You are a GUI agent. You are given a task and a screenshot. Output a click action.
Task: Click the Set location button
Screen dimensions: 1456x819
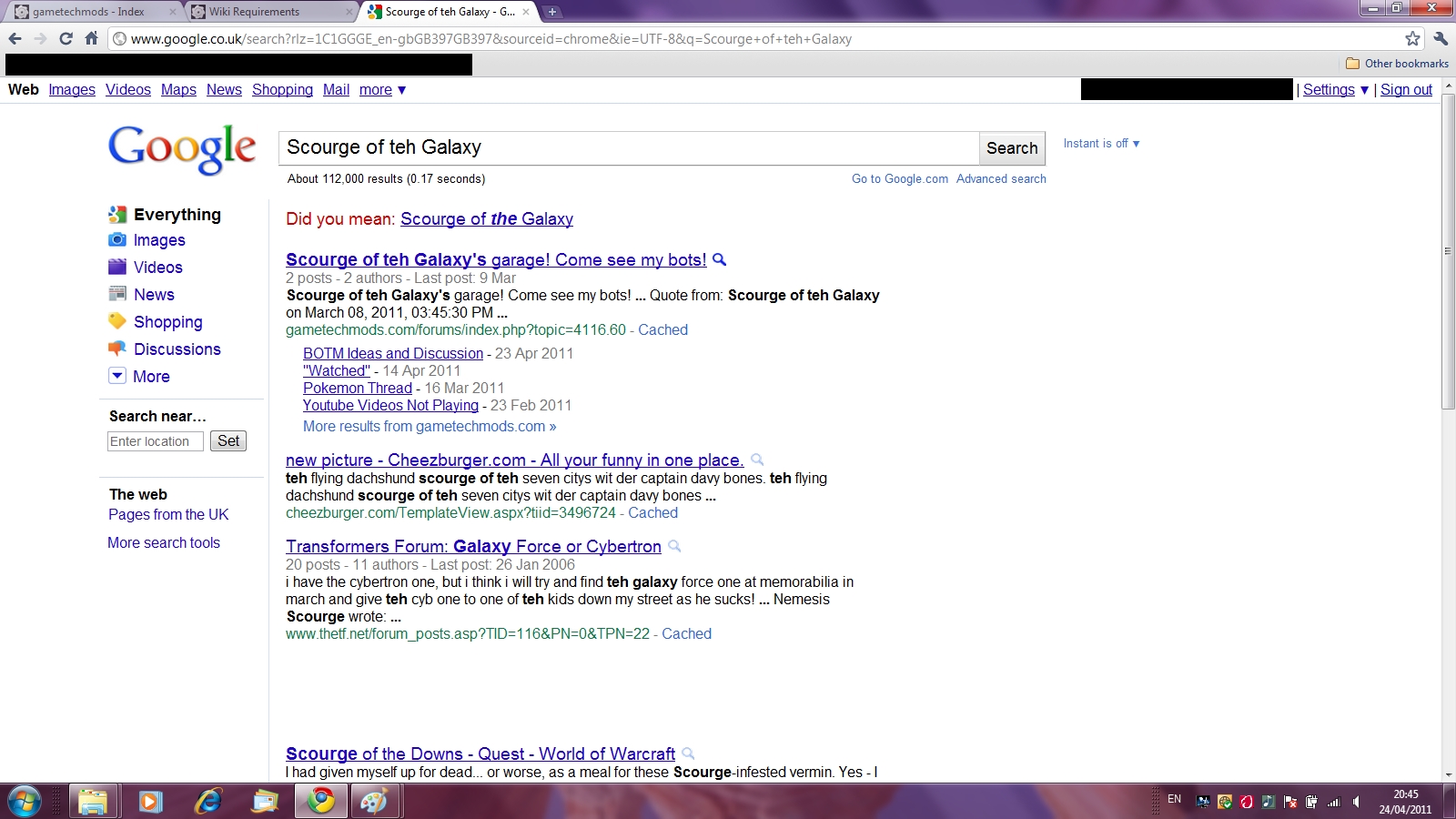(x=228, y=440)
